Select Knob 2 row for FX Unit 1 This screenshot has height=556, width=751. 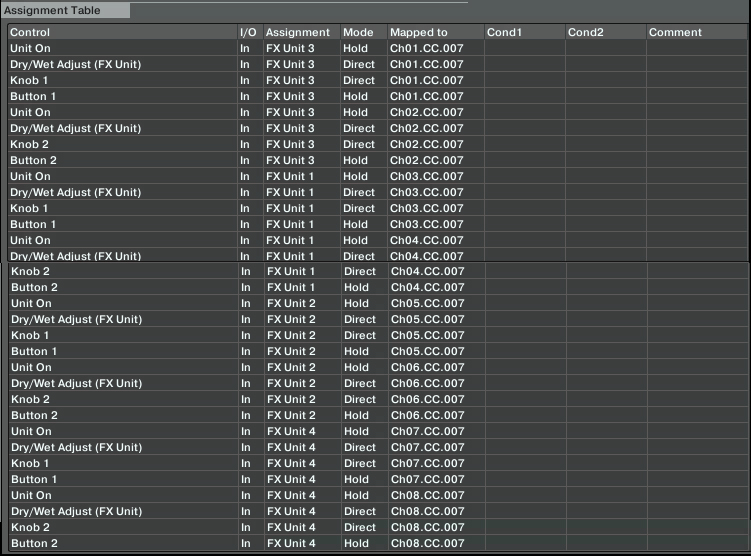377,271
